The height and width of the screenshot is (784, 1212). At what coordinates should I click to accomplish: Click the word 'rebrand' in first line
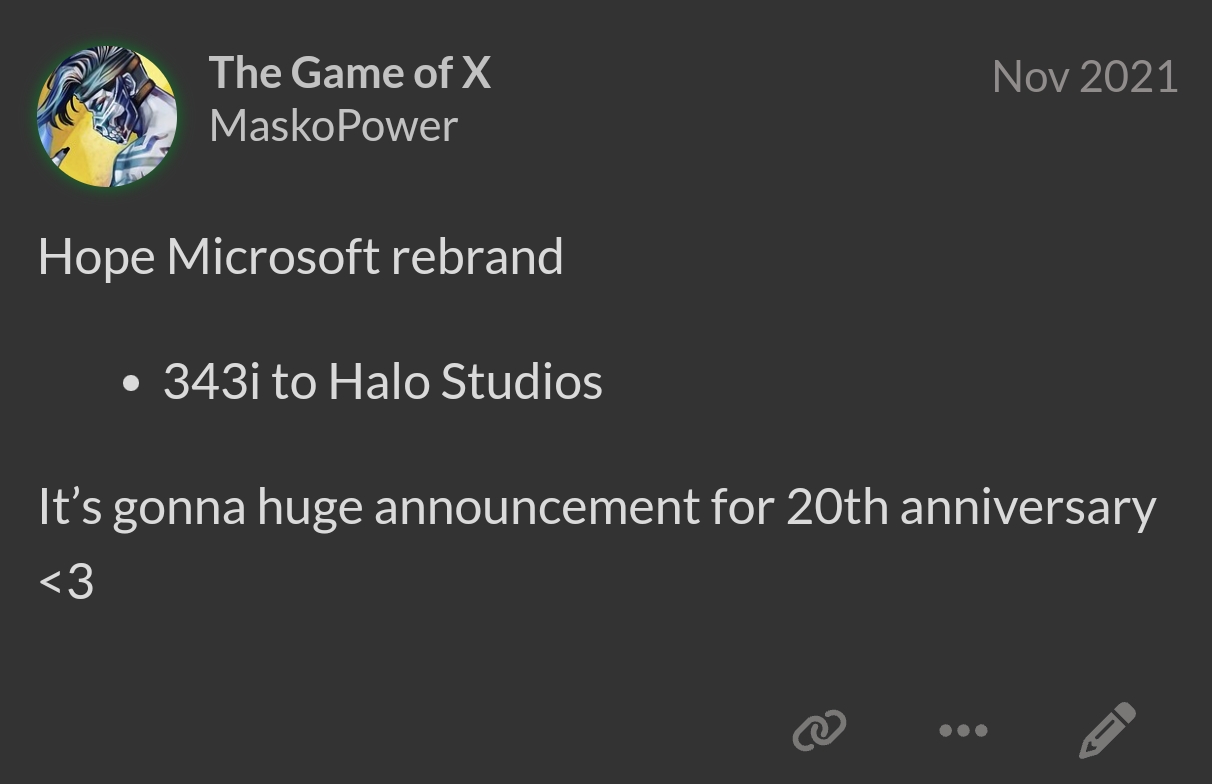(x=477, y=257)
